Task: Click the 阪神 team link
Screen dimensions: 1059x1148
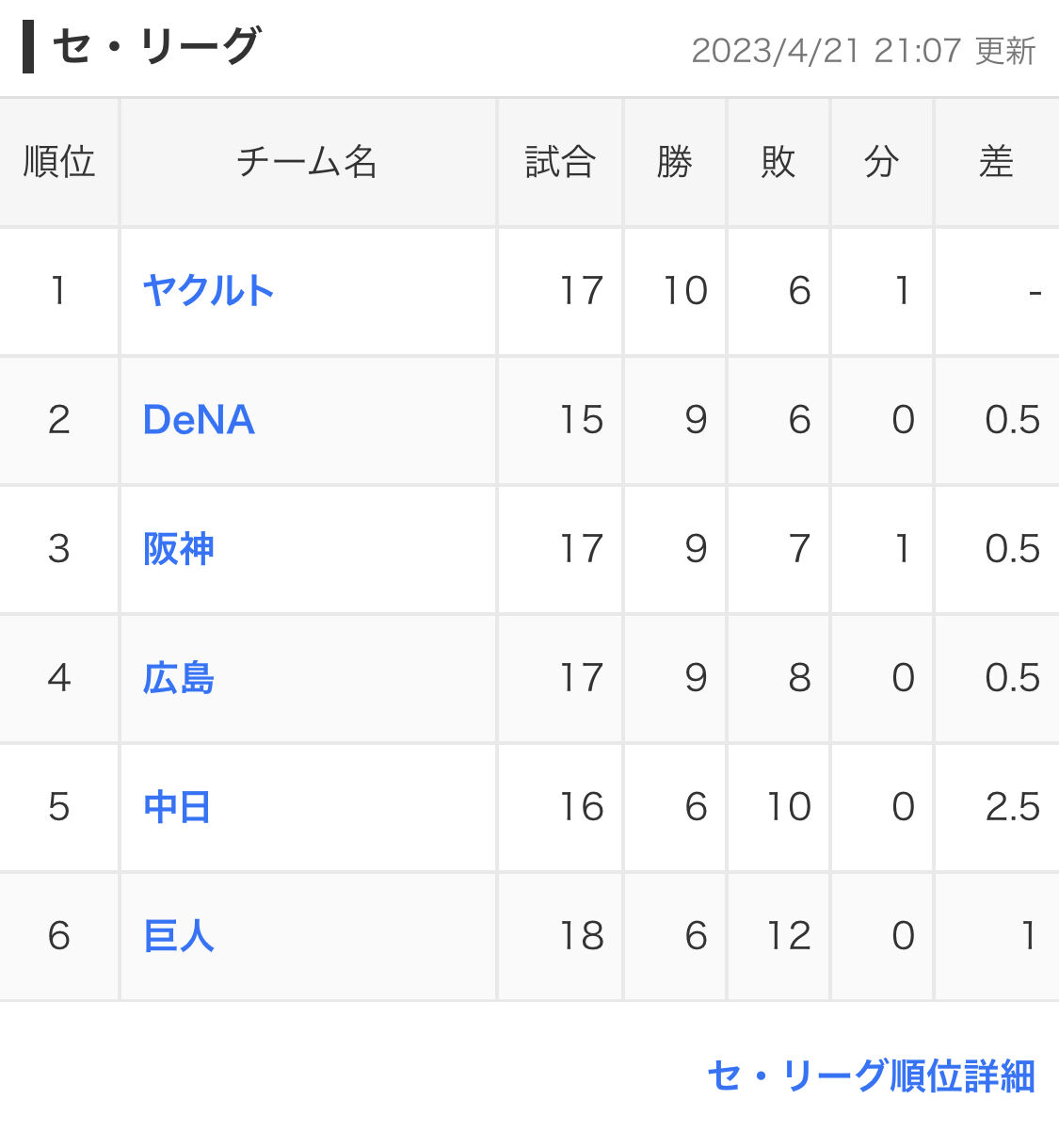Action: [179, 549]
